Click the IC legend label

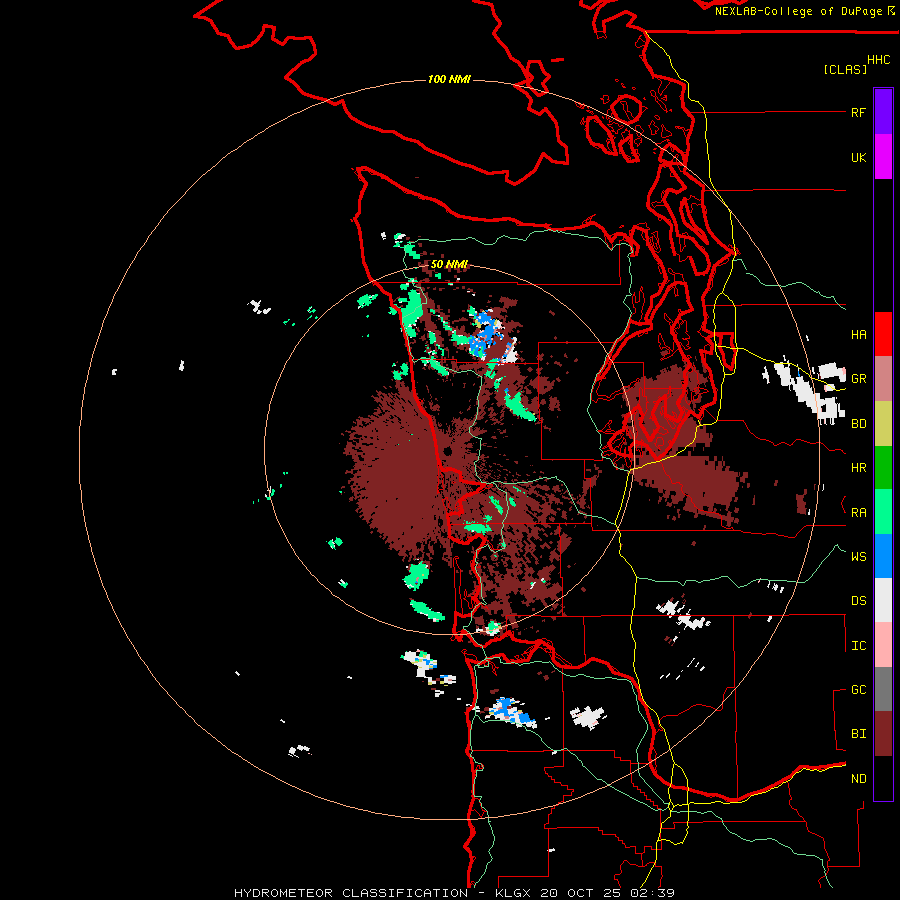point(858,646)
